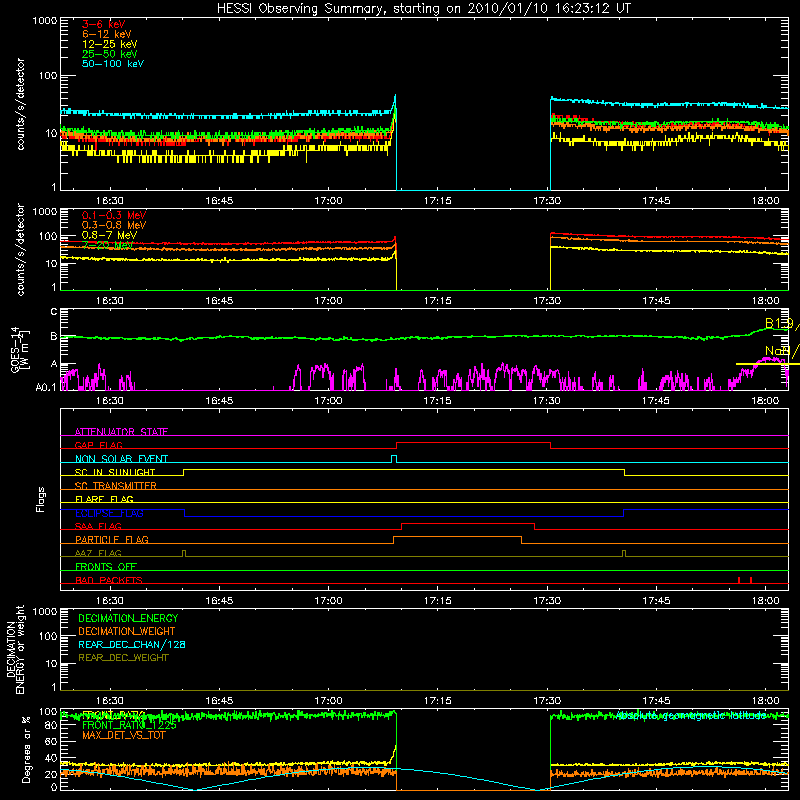Click the first BAD_PACKETS red spike marker
This screenshot has height=800, width=800.
[739, 580]
